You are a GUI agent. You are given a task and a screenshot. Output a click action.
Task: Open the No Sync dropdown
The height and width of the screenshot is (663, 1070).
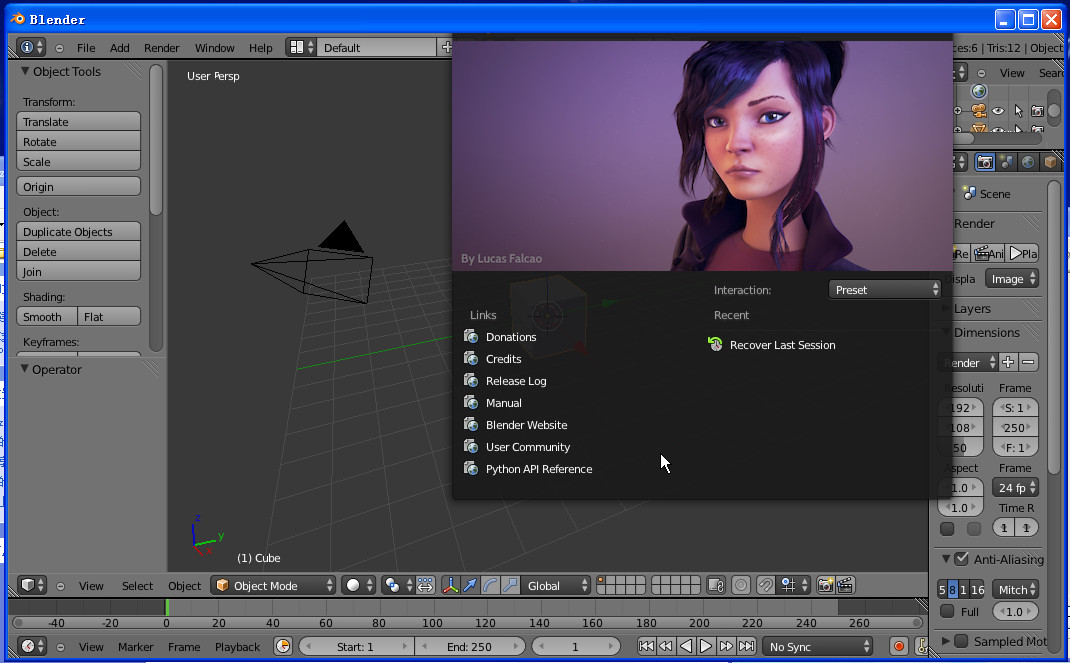tap(816, 647)
